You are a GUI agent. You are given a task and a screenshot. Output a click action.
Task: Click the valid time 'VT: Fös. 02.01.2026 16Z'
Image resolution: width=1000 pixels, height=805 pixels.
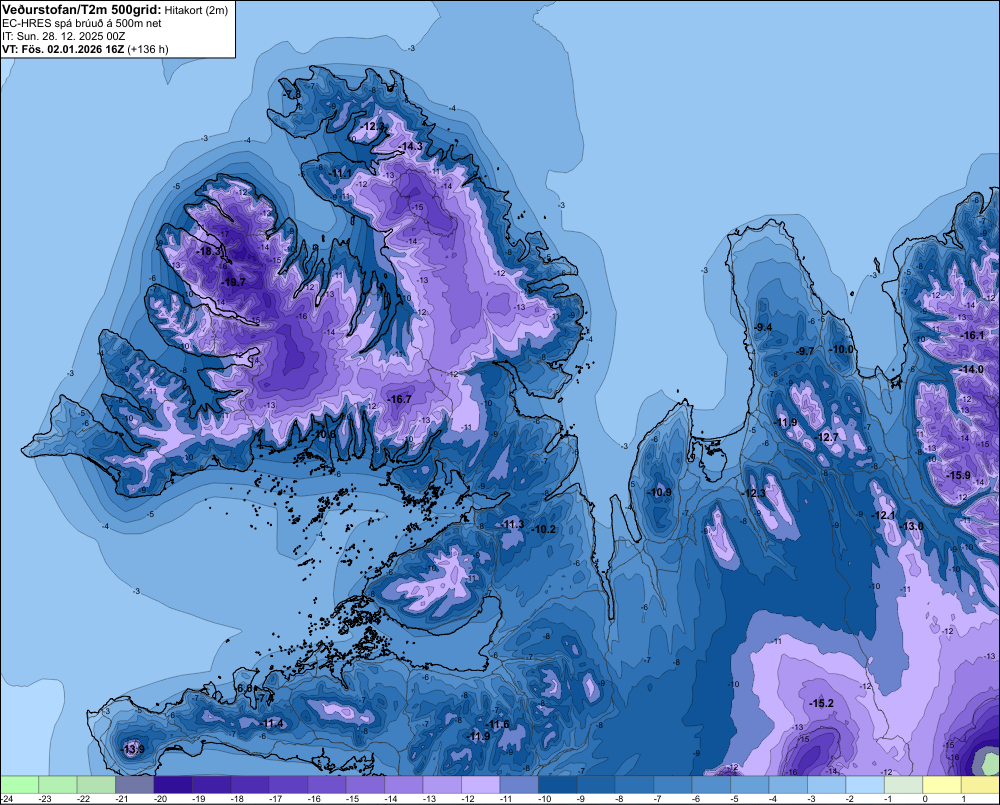[63, 49]
